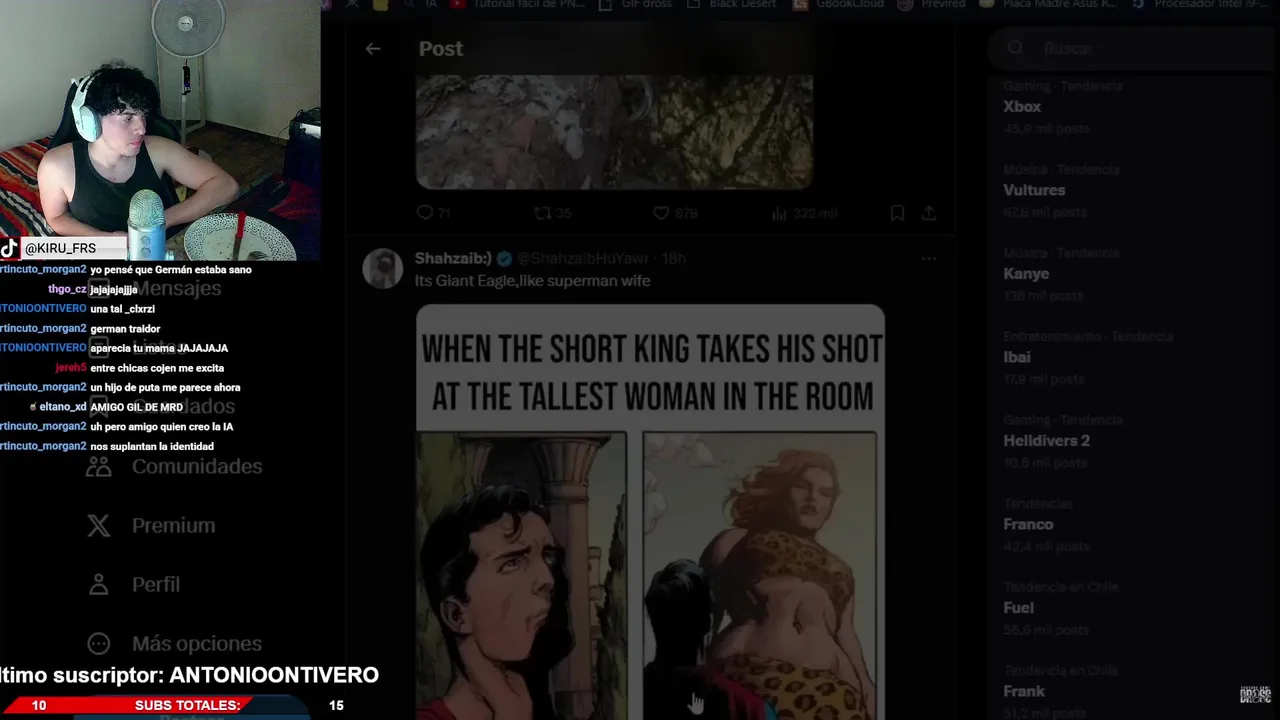
Task: Go to Perfil in the sidebar
Action: click(134, 584)
